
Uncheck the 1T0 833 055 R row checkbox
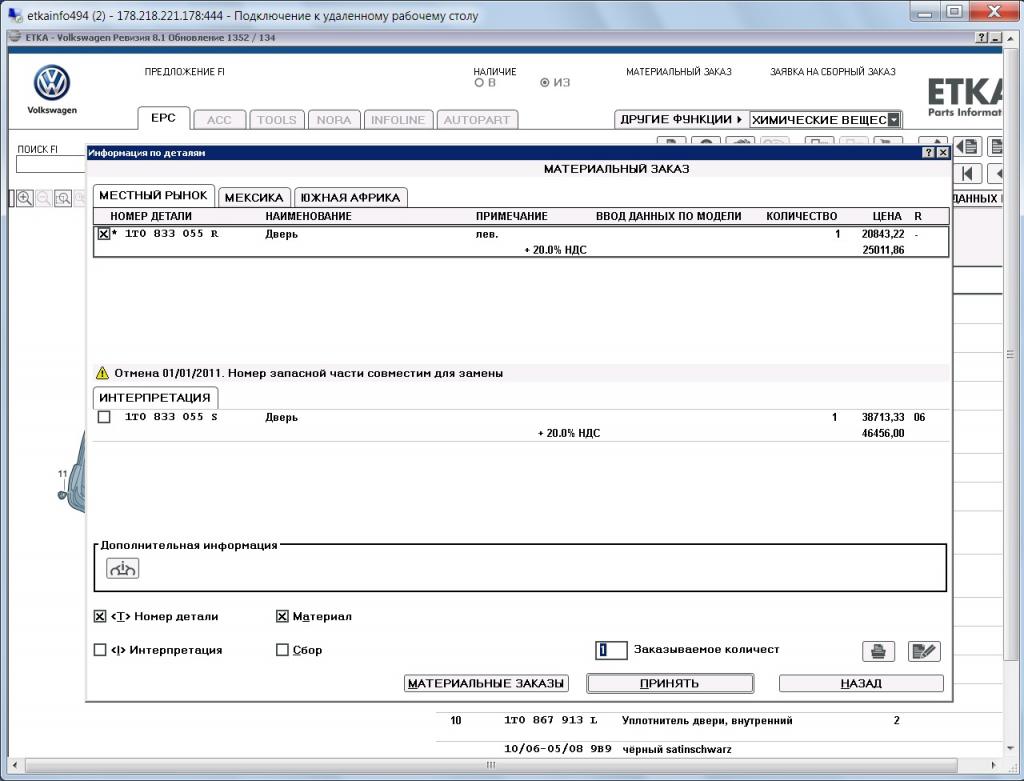point(103,234)
